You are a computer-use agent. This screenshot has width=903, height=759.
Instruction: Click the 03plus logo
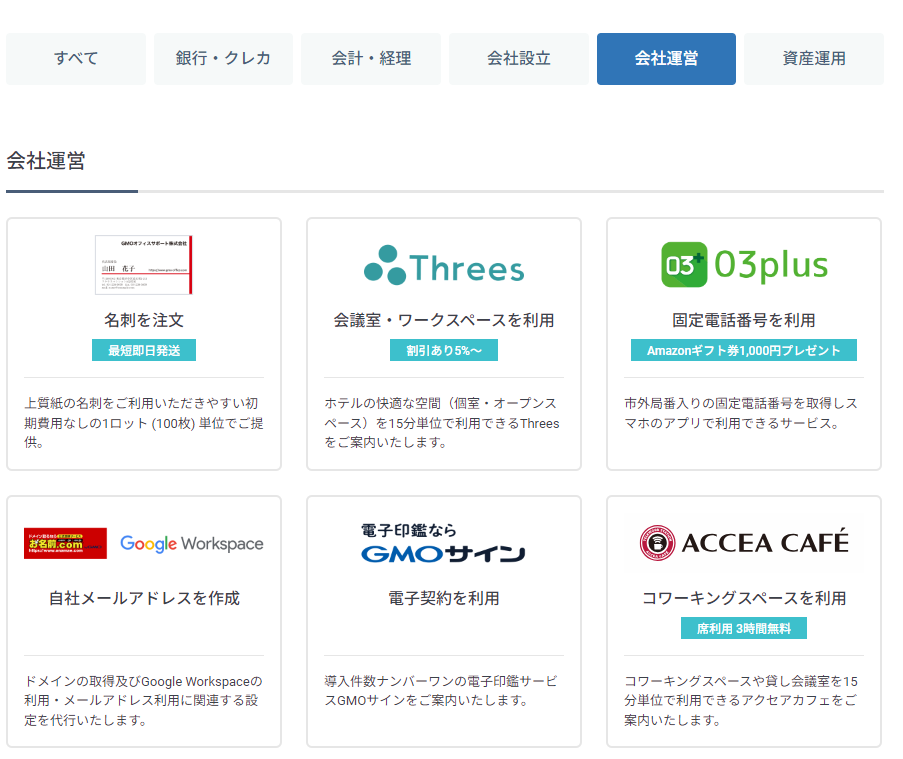click(744, 265)
